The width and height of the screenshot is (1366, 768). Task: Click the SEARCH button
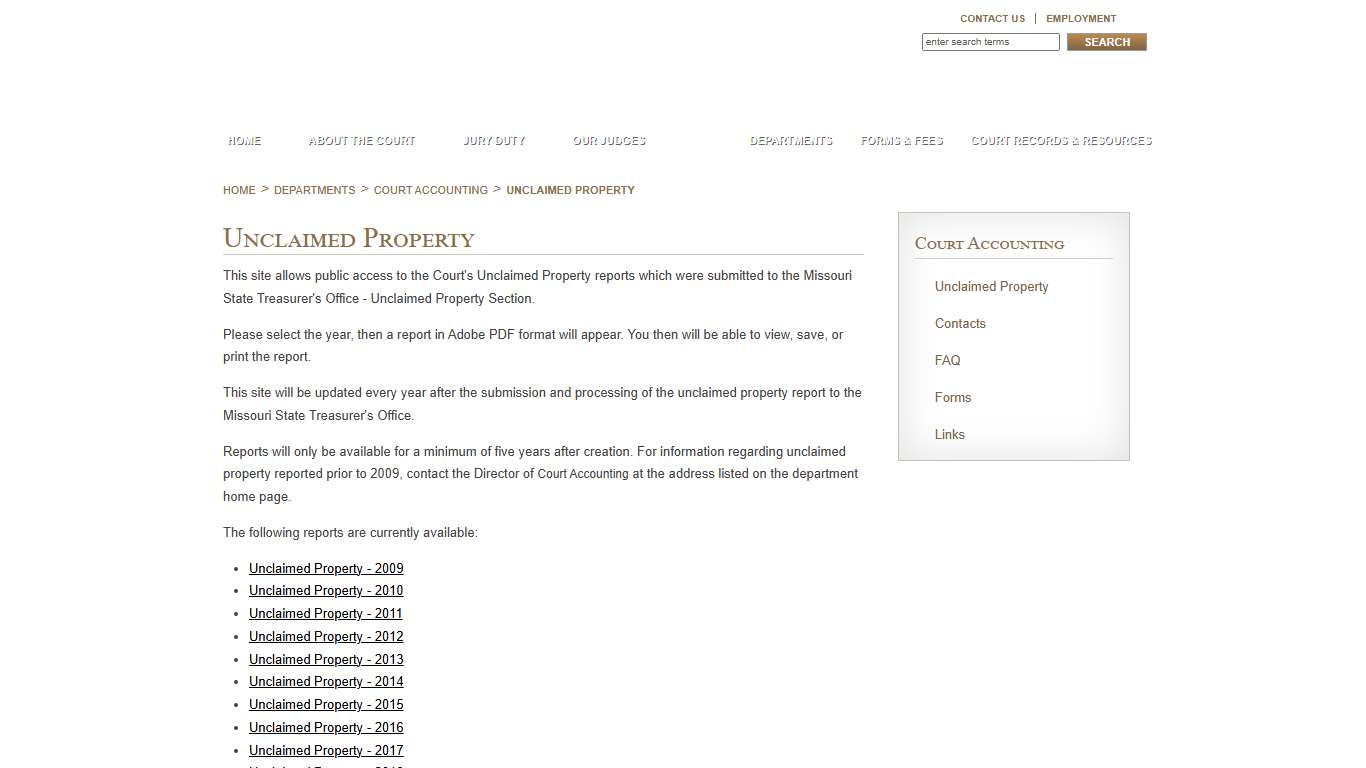point(1106,41)
